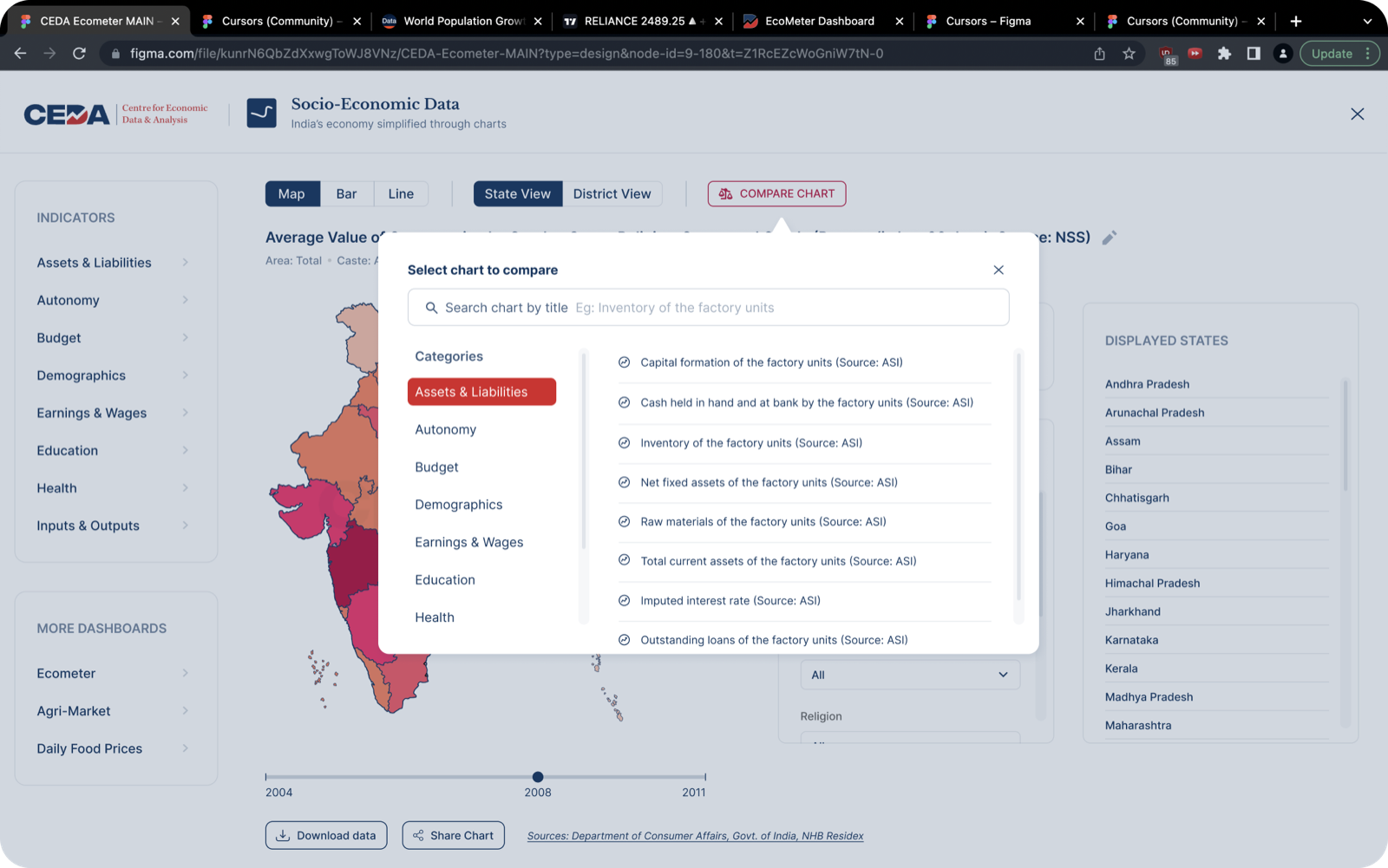
Task: Switch to World Population Growth tab
Action: (462, 21)
